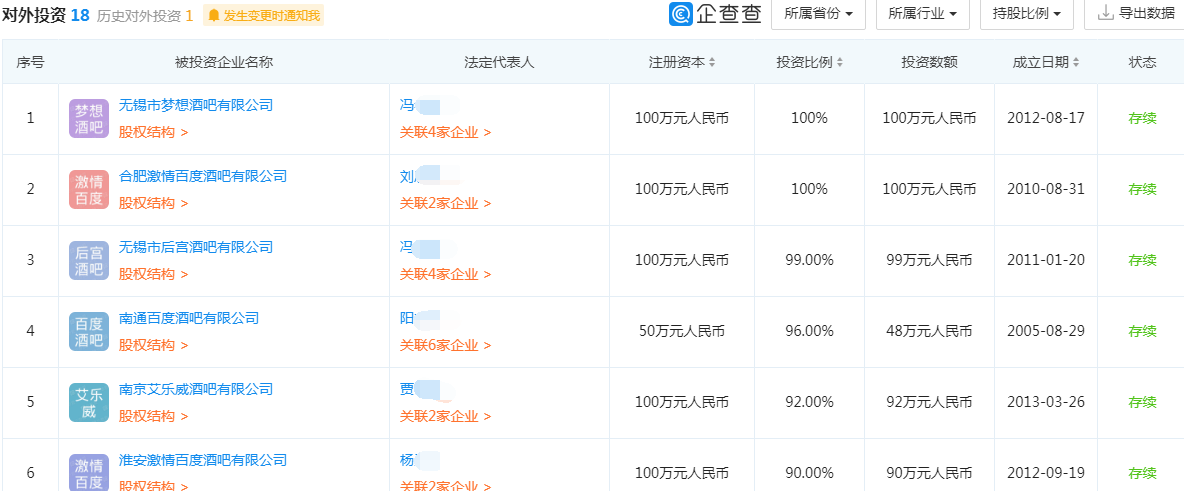Click the 法定代表人 column header
Screen dimensions: 1184x491
[x=499, y=63]
